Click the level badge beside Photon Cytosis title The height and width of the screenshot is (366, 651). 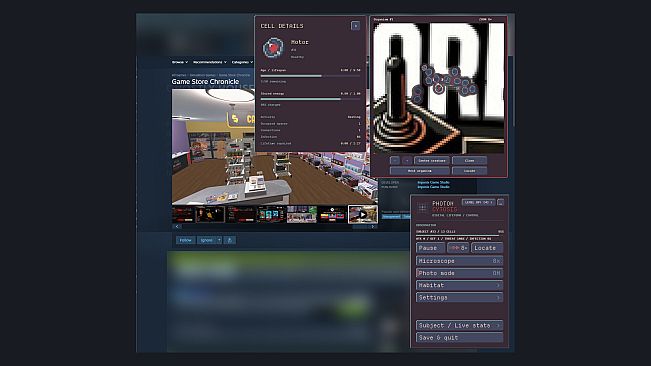pyautogui.click(x=478, y=203)
